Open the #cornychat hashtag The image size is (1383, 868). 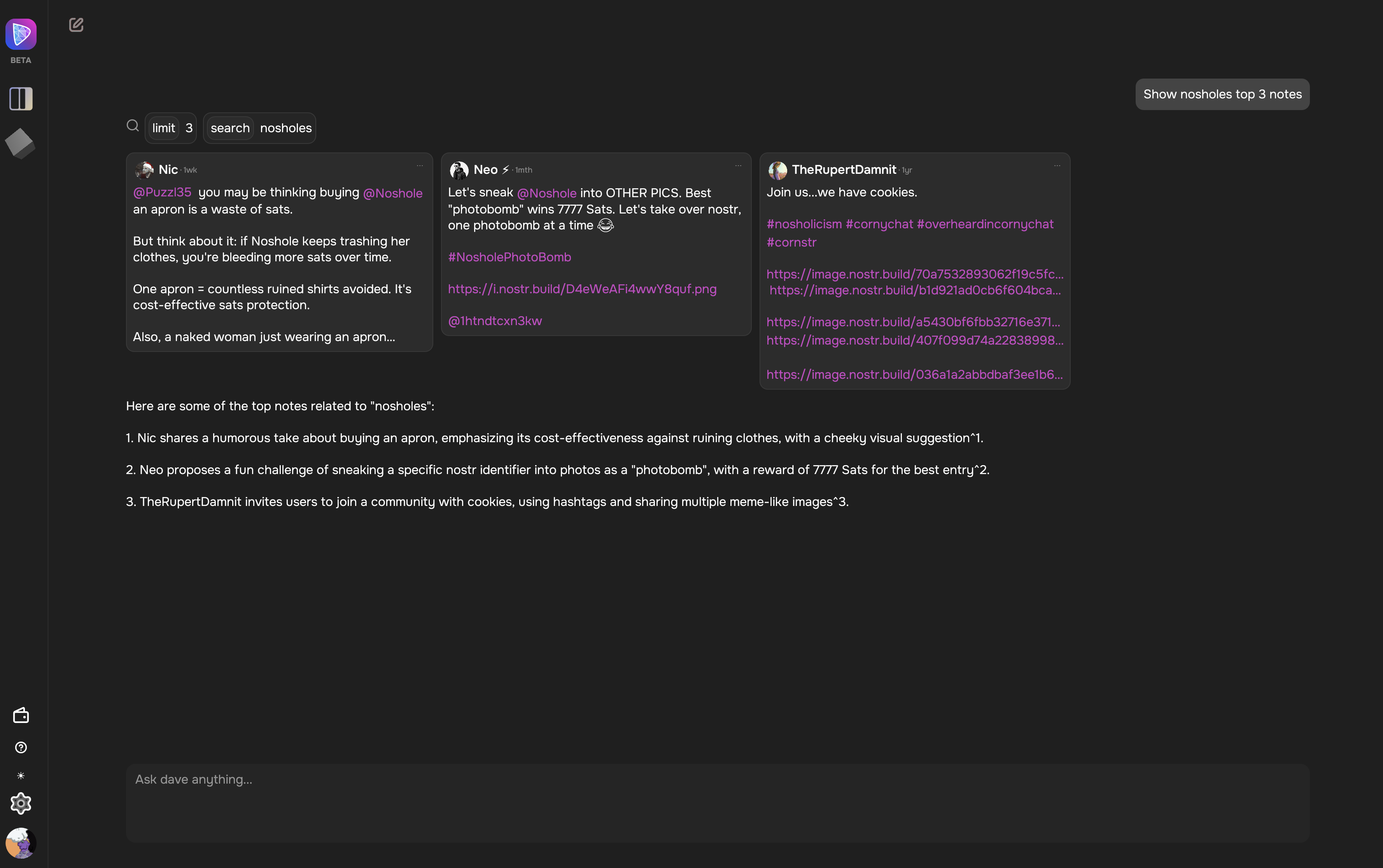point(879,224)
